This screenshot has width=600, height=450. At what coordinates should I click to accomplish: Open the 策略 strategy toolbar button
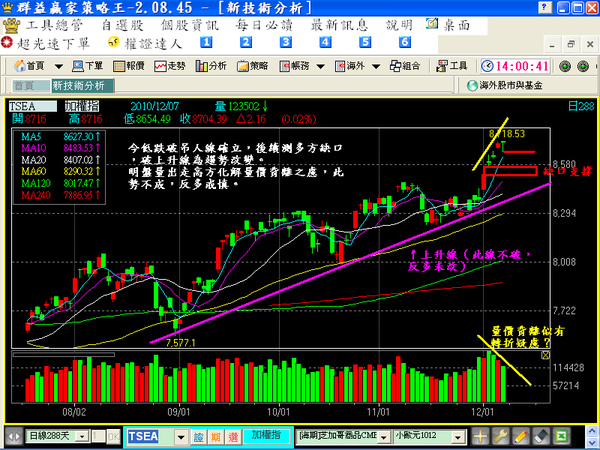tap(252, 66)
